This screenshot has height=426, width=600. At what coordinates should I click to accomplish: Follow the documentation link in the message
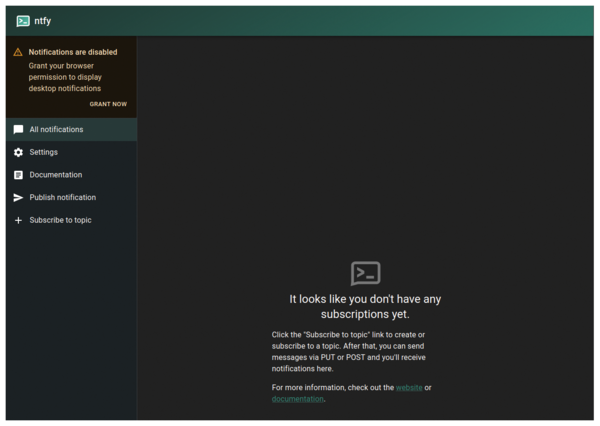pos(297,399)
